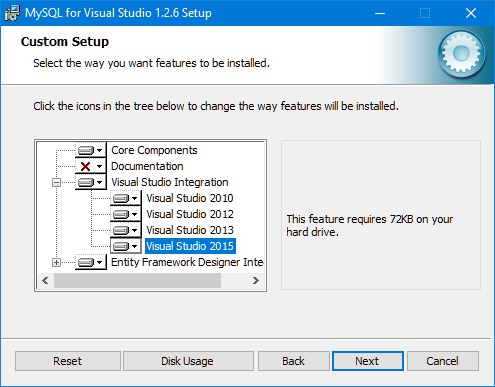Minimize the MySQL Setup window
The image size is (495, 387).
(380, 13)
